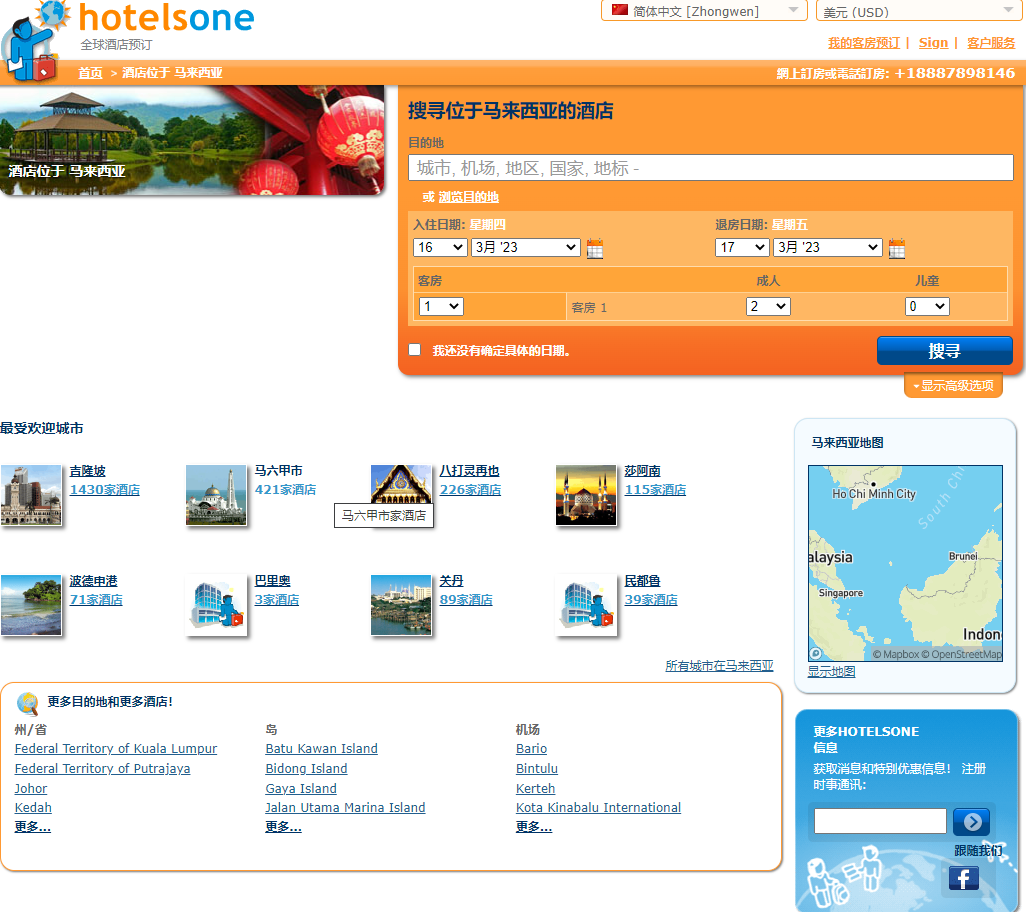
Task: Click the Malaysia map preview
Action: (905, 563)
